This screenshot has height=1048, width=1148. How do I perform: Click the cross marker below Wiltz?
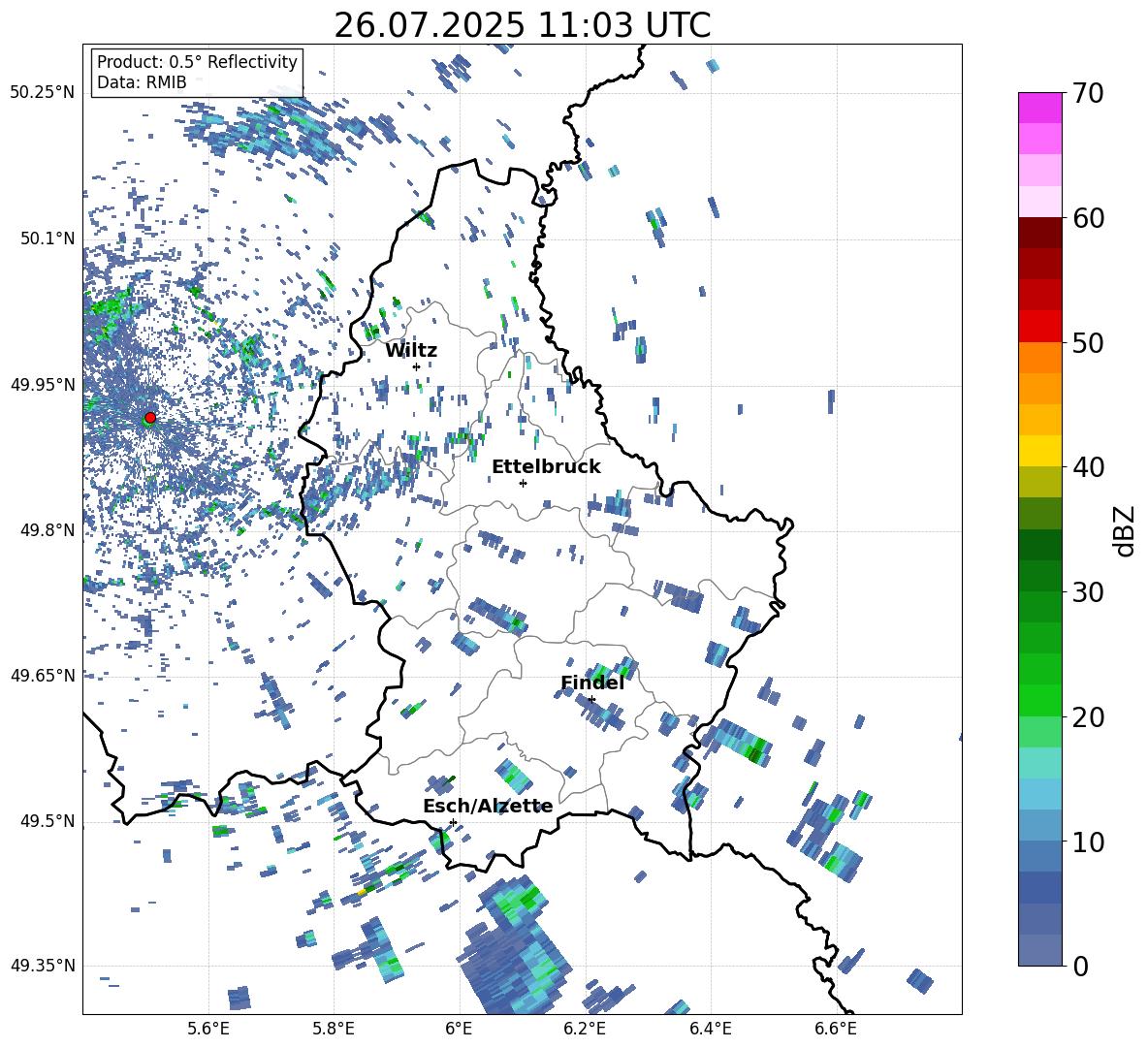coord(417,366)
